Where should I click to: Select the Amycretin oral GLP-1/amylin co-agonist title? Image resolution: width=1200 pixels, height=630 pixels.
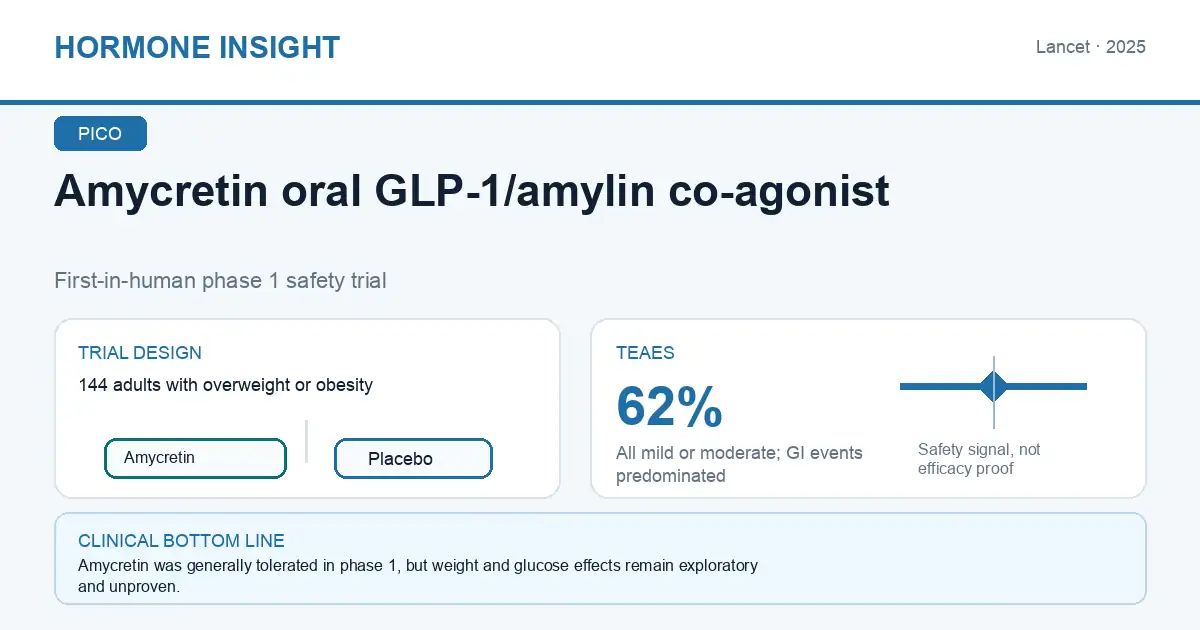coord(472,190)
